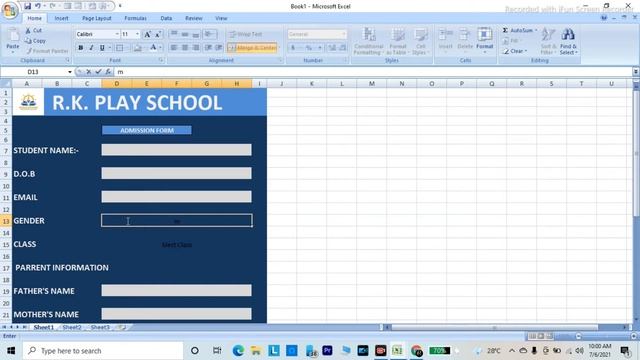Click the STUDENT NAME input box
Screen dimensions: 640x360
point(177,150)
